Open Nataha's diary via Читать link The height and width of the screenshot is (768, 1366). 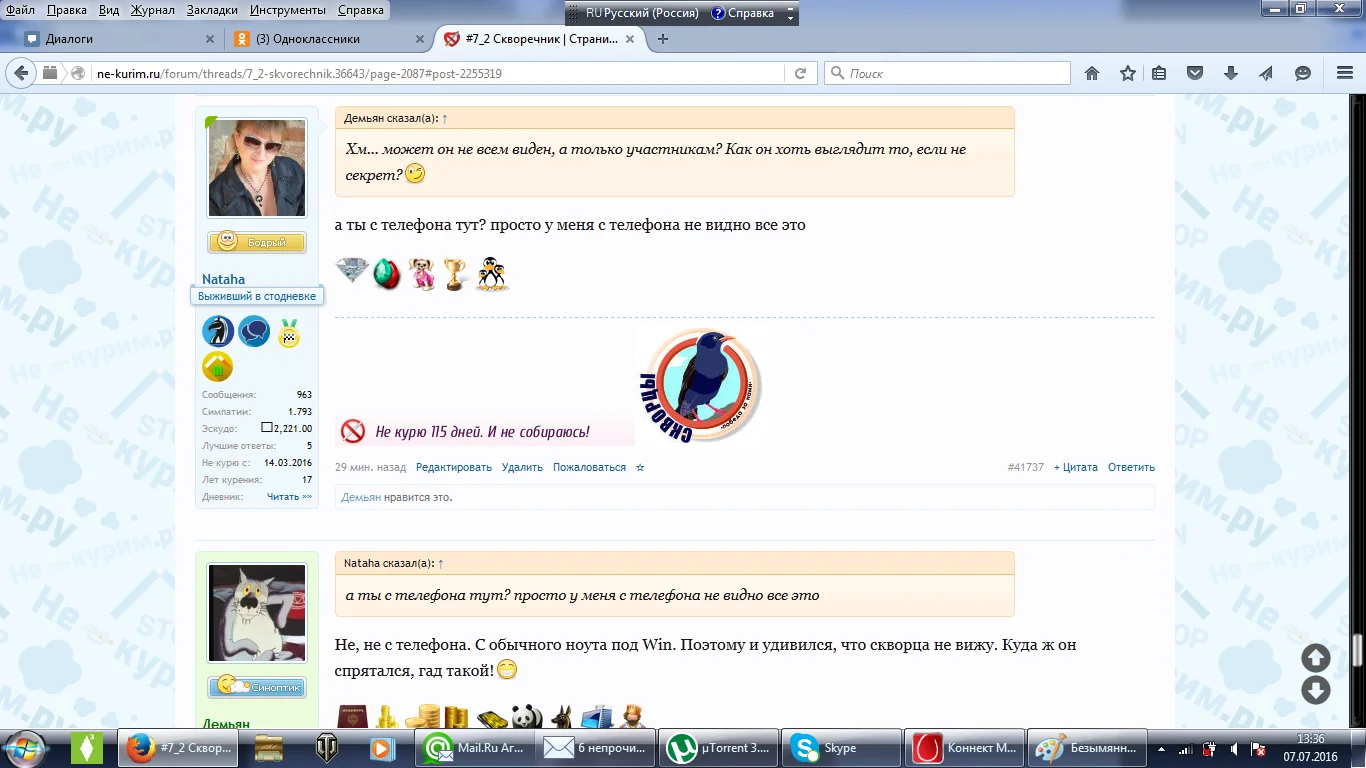tap(284, 496)
